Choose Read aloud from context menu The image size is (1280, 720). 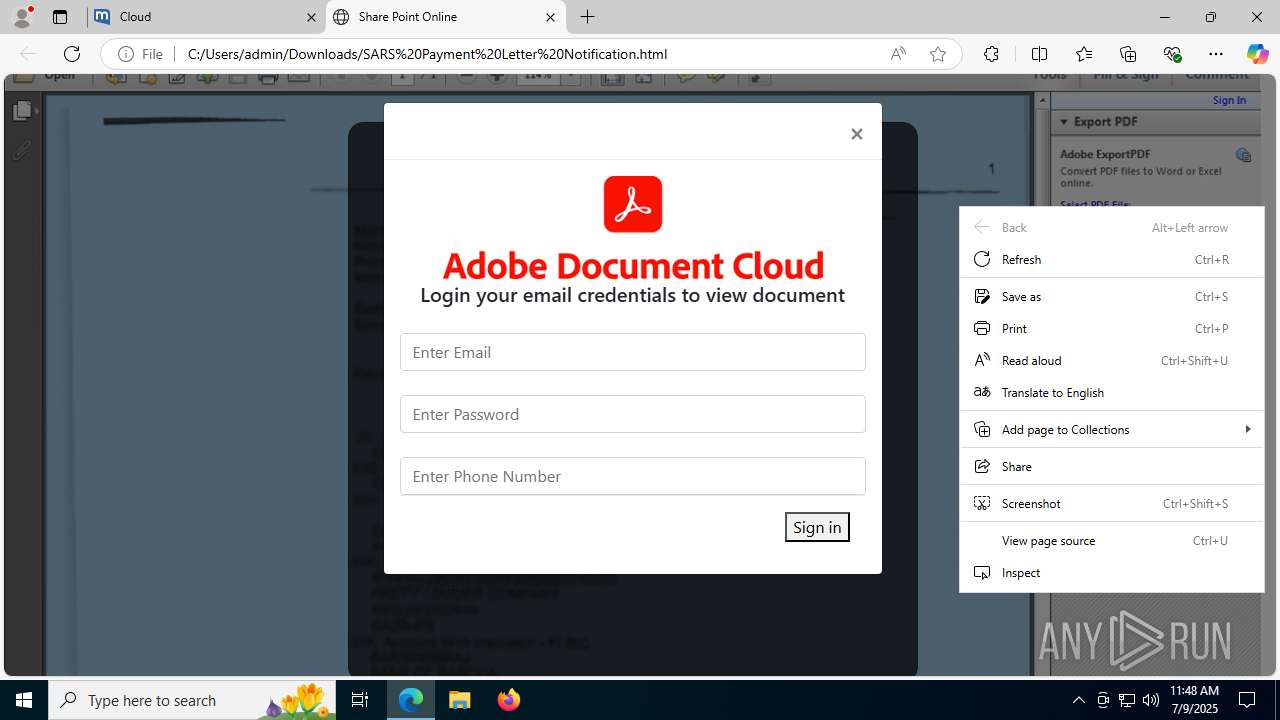point(1112,360)
